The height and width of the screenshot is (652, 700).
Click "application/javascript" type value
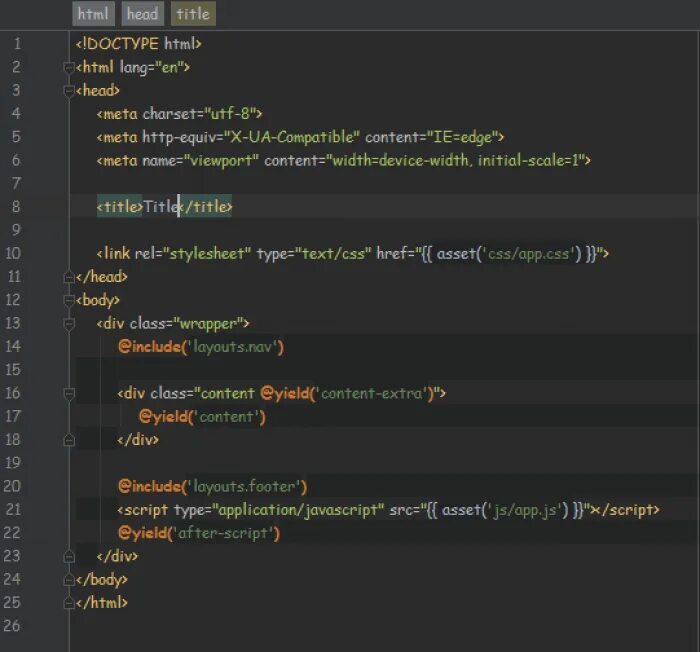[x=298, y=510]
